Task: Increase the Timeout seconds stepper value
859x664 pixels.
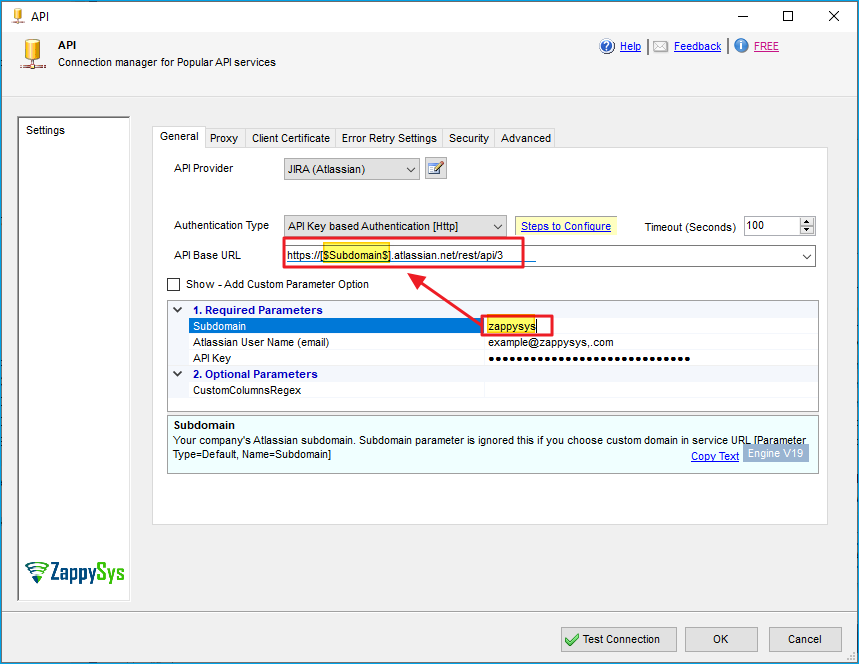Action: (808, 222)
